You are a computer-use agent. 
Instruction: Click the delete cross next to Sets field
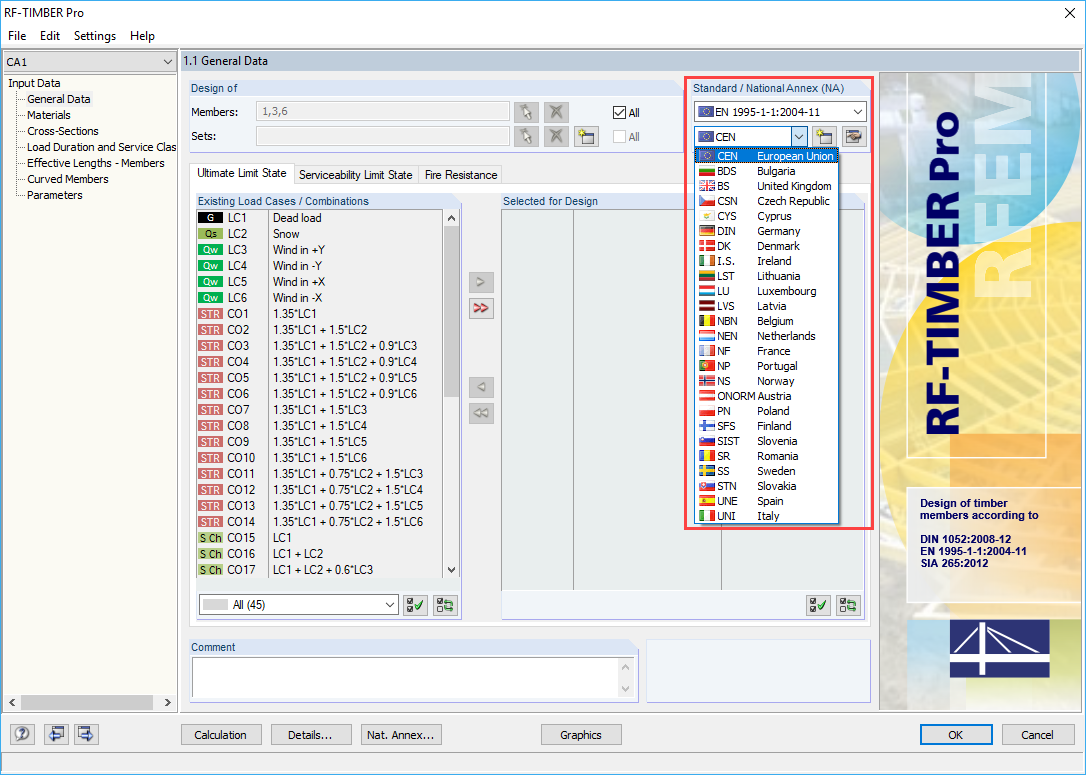click(556, 136)
